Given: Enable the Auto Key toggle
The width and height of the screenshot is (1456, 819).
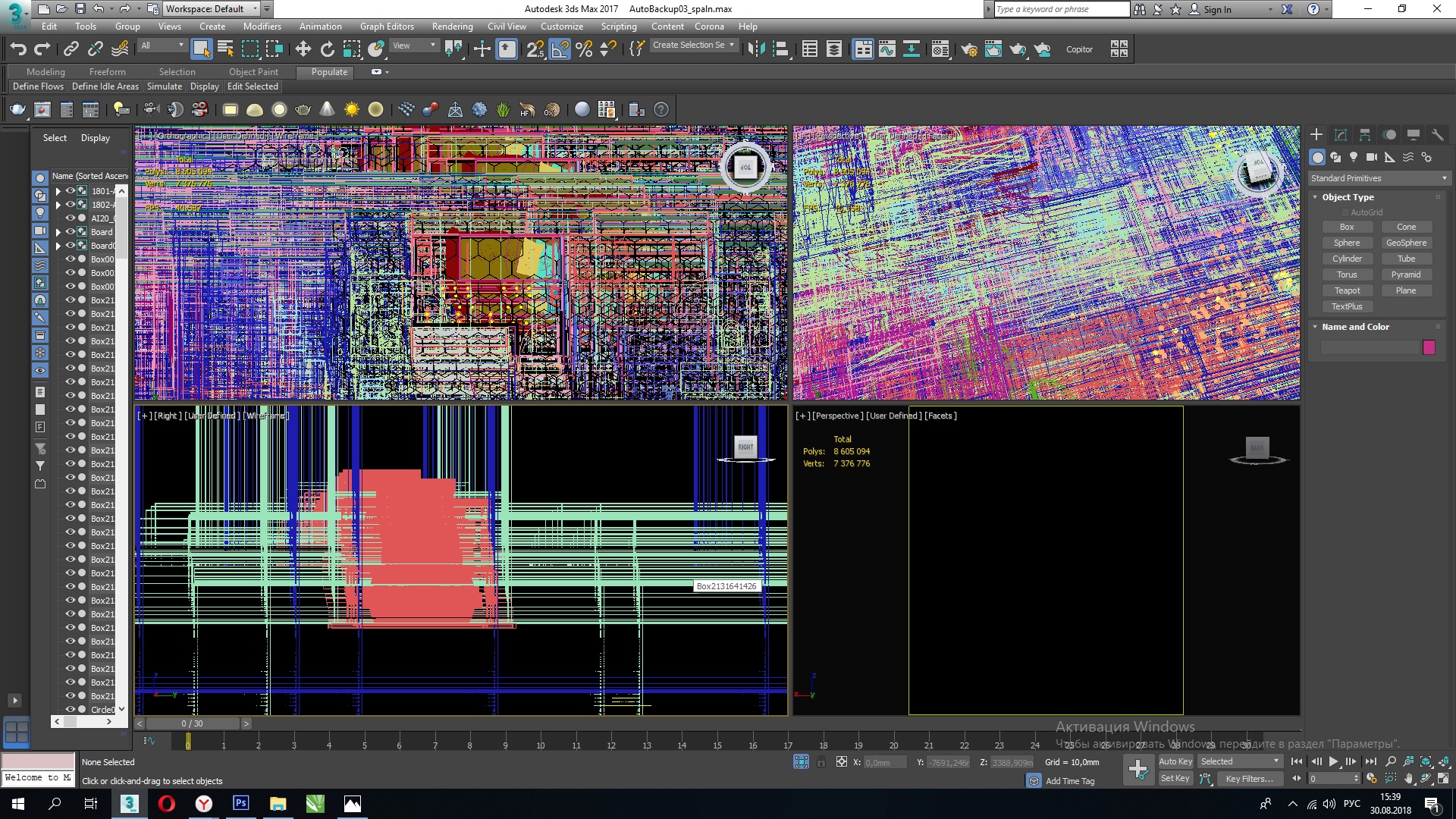Looking at the screenshot, I should point(1175,761).
